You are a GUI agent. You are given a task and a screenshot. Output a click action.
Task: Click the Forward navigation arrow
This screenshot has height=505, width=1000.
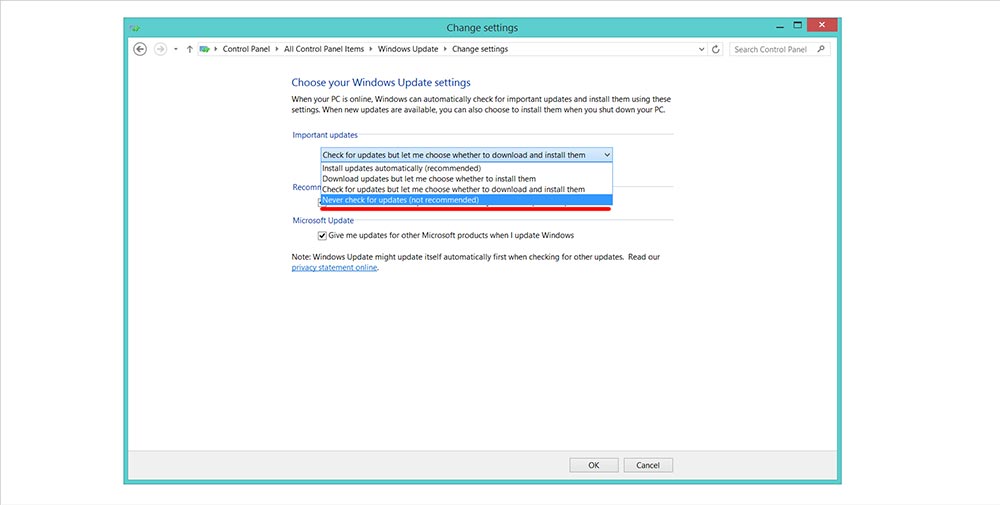click(160, 49)
